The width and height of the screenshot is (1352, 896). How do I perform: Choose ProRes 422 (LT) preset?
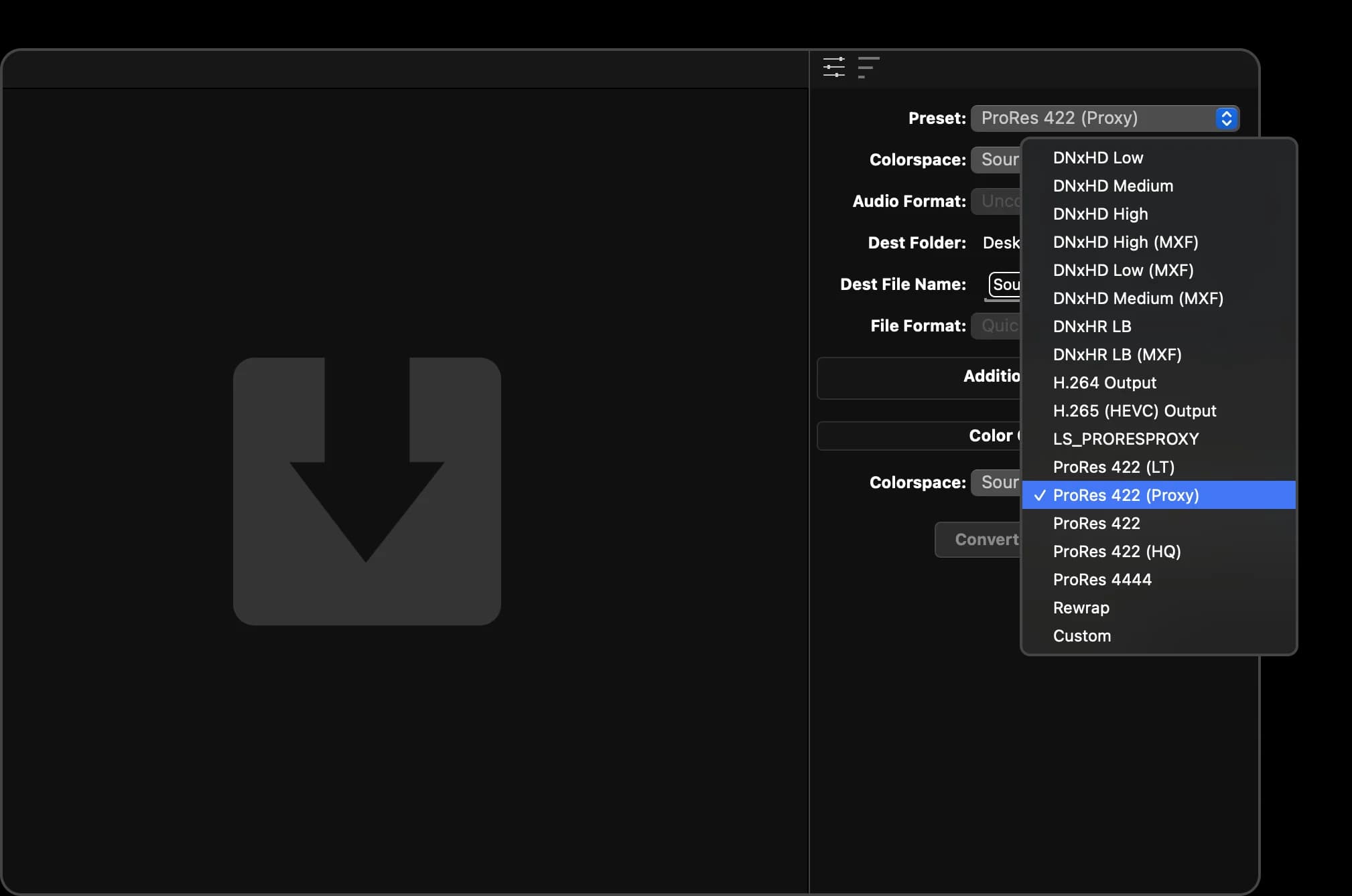click(x=1158, y=467)
